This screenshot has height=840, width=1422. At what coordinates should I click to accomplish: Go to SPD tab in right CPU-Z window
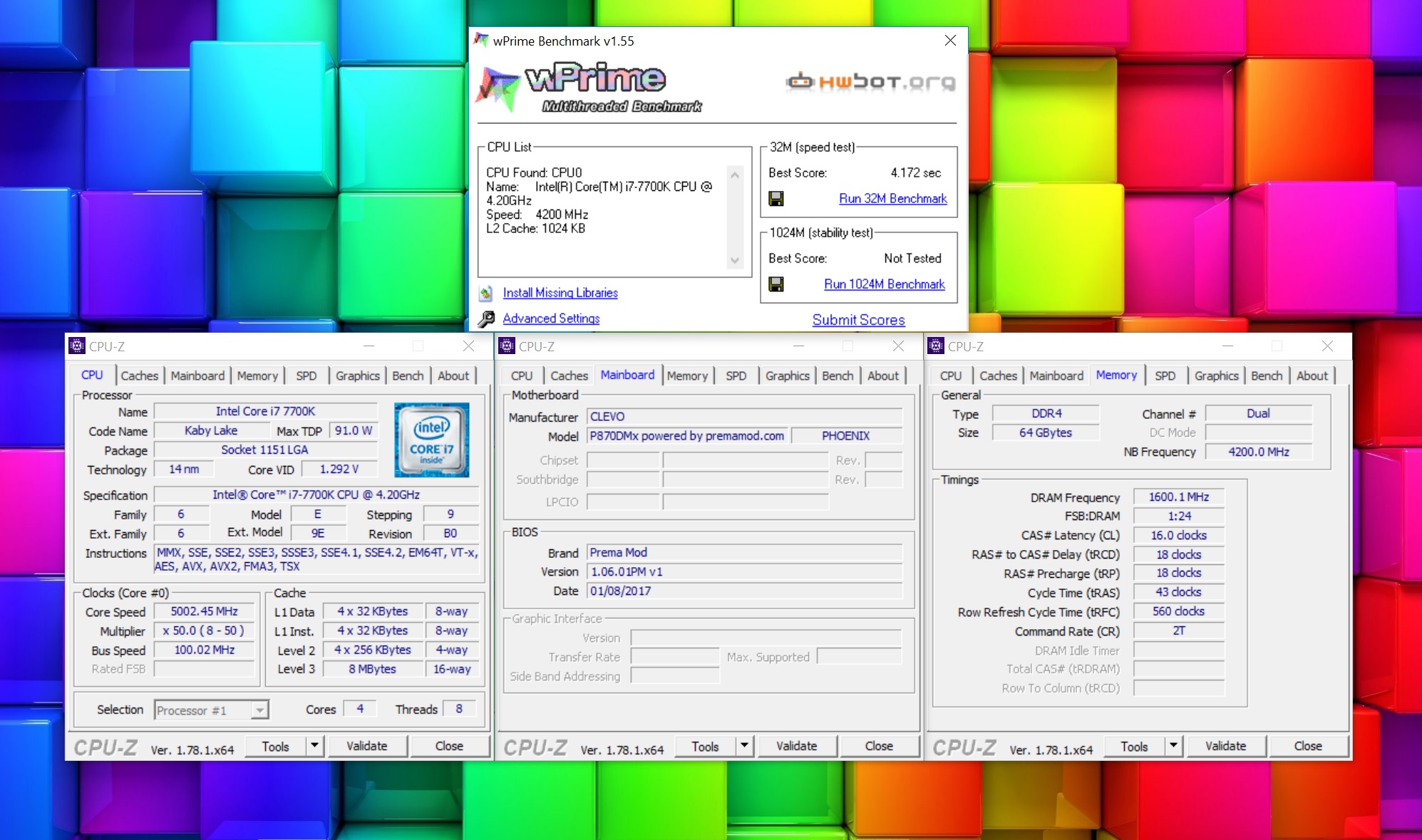tap(1165, 375)
